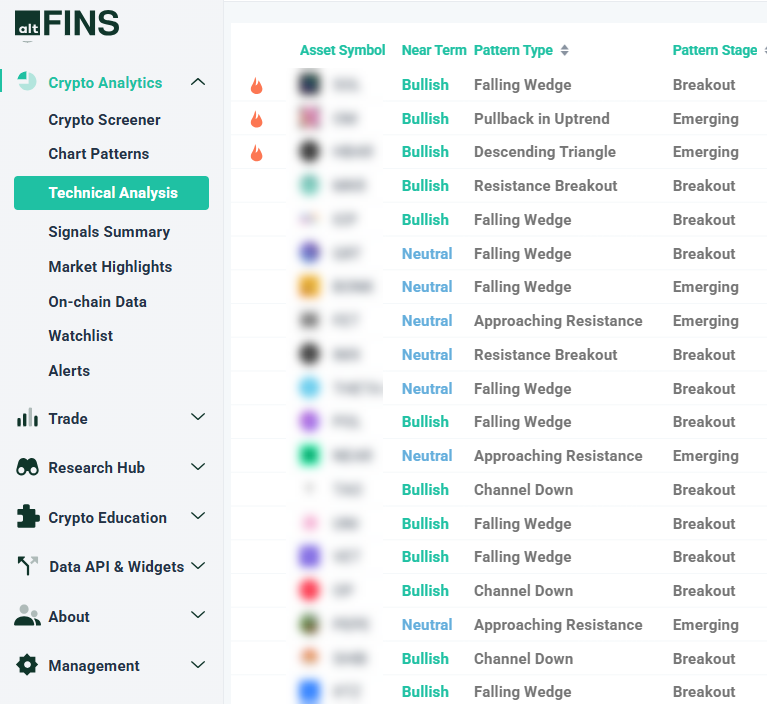This screenshot has height=704, width=767.
Task: Collapse the Crypto Analytics section chevron
Action: click(x=198, y=82)
